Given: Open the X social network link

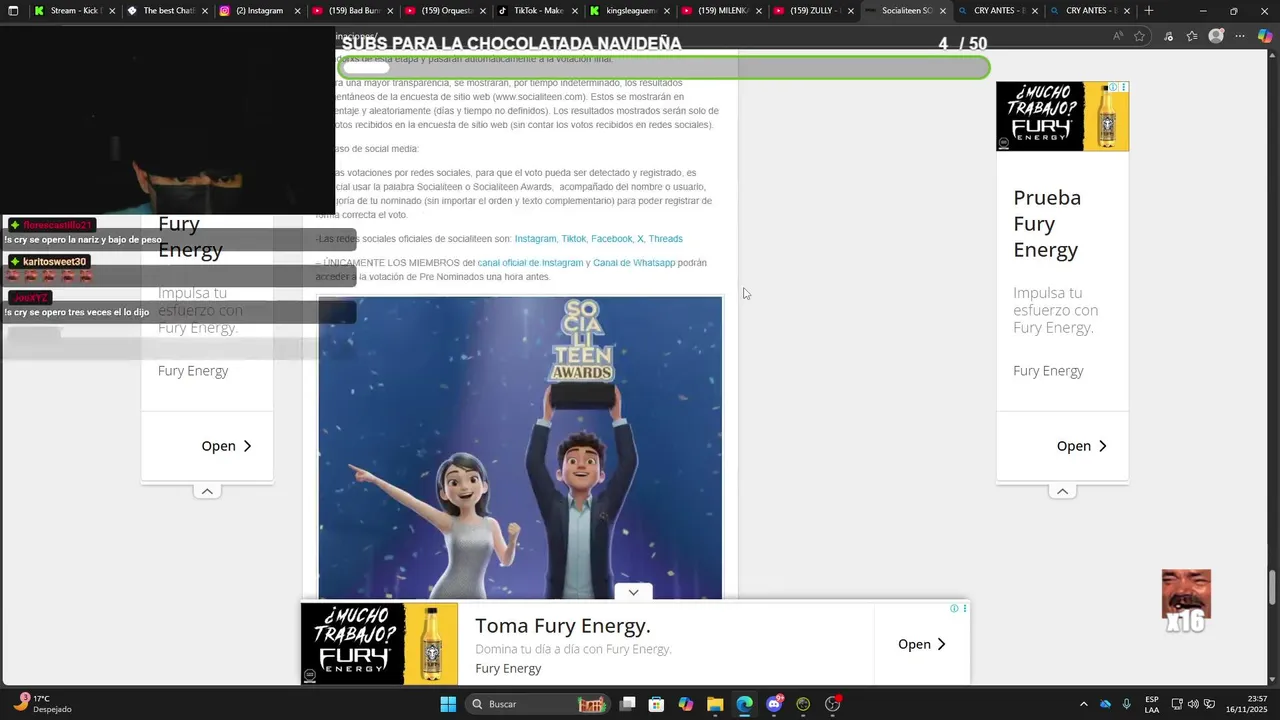Looking at the screenshot, I should (640, 239).
